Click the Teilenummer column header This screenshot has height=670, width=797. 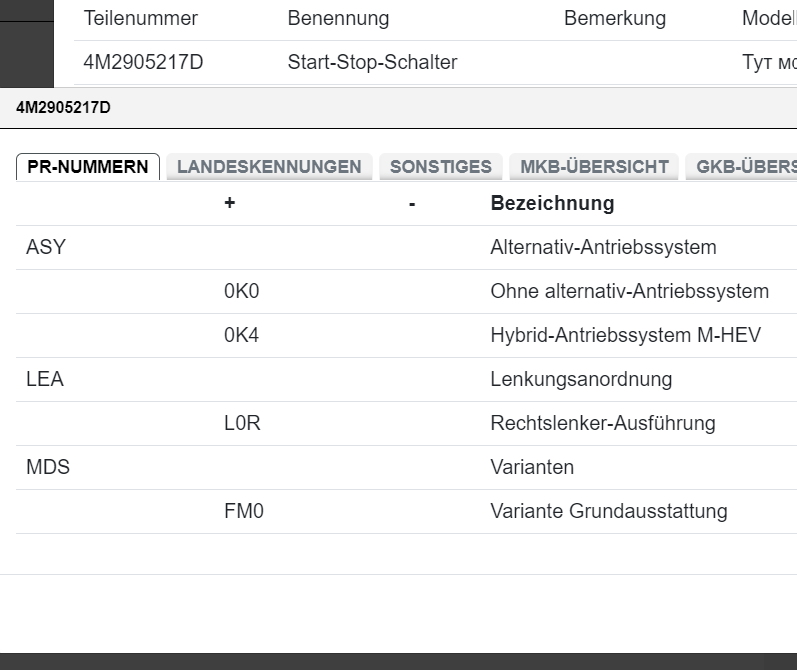point(141,19)
